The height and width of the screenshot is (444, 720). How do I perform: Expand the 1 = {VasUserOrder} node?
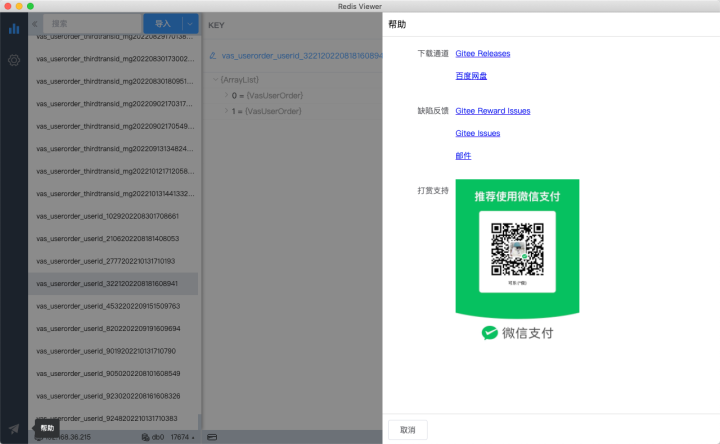click(226, 111)
